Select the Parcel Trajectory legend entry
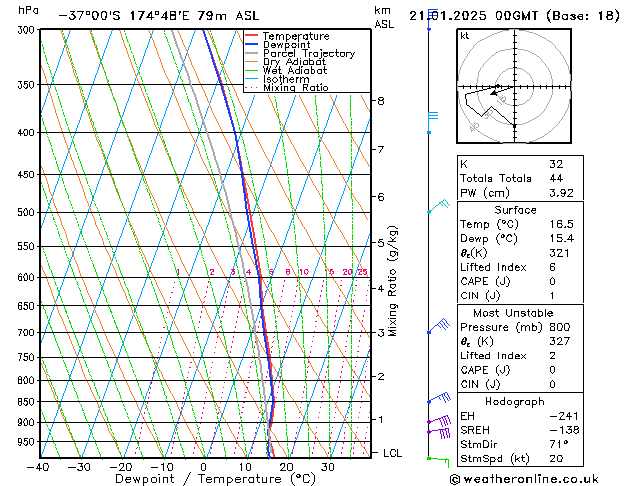This screenshot has width=629, height=486. [308, 54]
